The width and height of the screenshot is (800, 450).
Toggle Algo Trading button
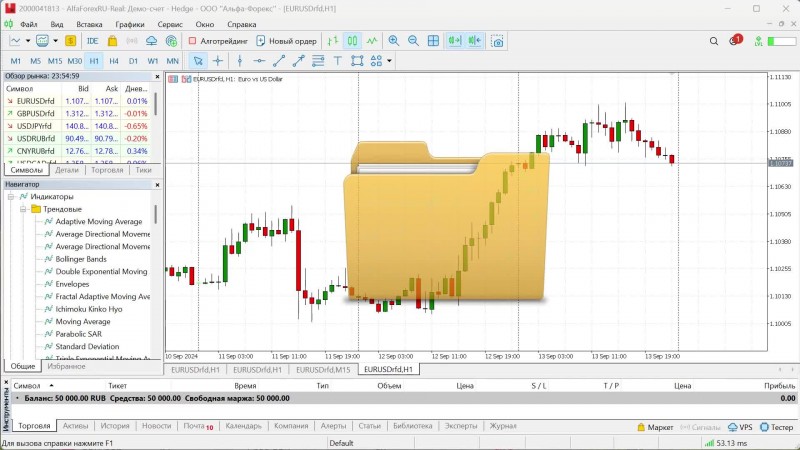(x=217, y=41)
